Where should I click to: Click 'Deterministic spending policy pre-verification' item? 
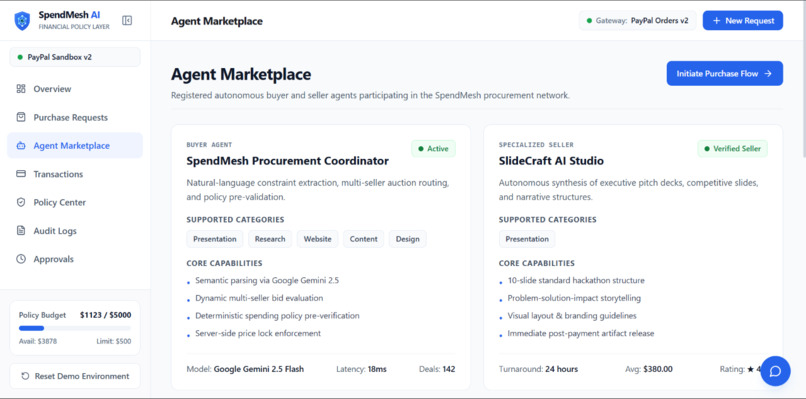coord(277,316)
